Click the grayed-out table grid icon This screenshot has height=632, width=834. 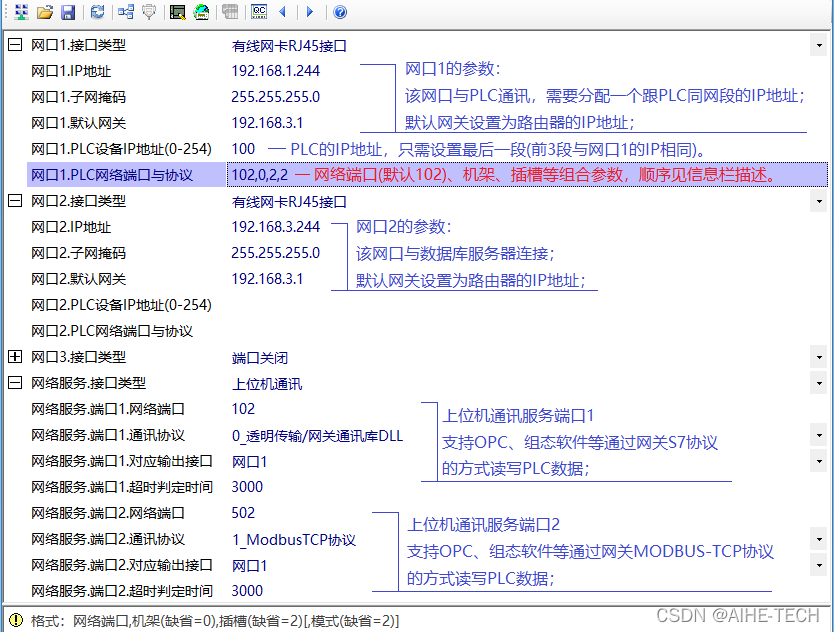230,12
